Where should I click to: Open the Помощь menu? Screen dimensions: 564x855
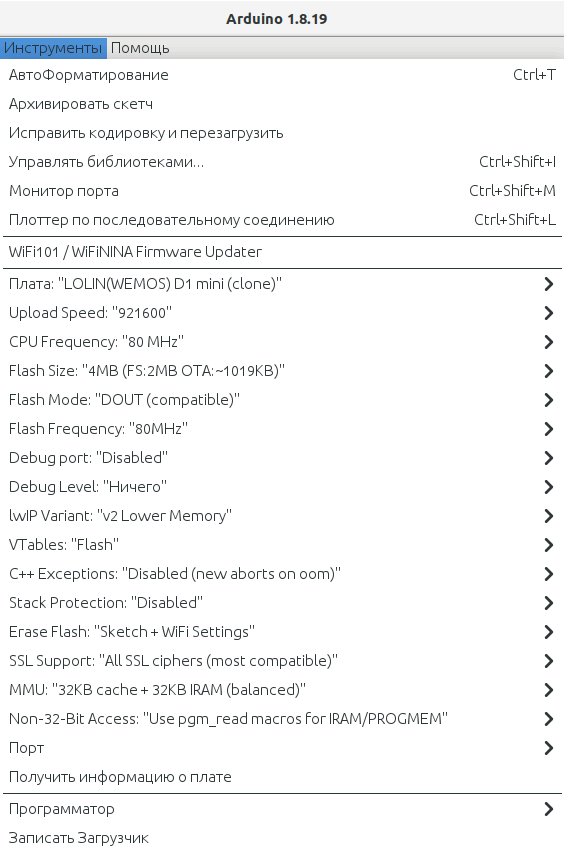[140, 48]
